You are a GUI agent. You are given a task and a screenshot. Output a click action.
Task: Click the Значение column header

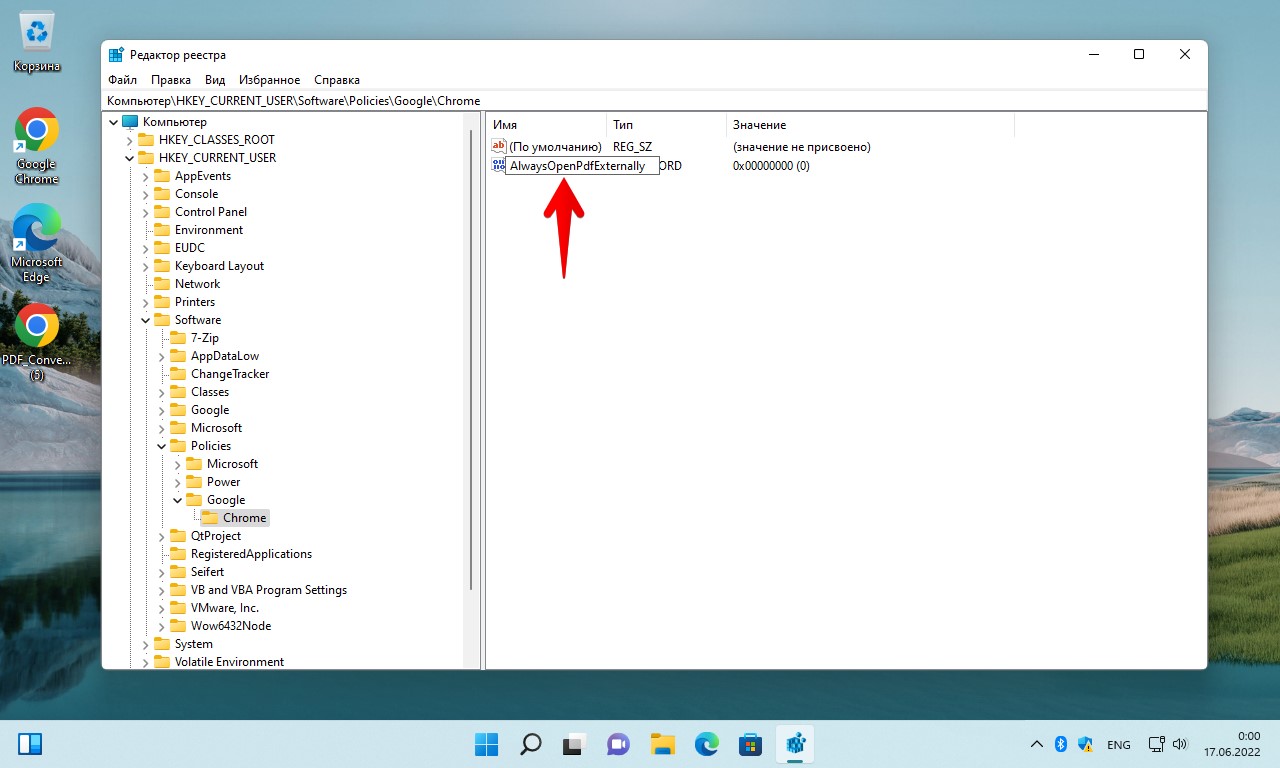click(x=870, y=125)
